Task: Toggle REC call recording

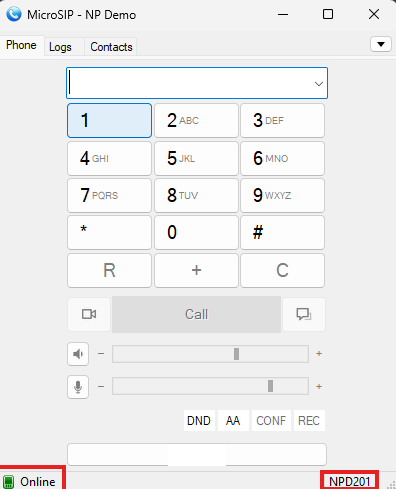Action: point(309,421)
